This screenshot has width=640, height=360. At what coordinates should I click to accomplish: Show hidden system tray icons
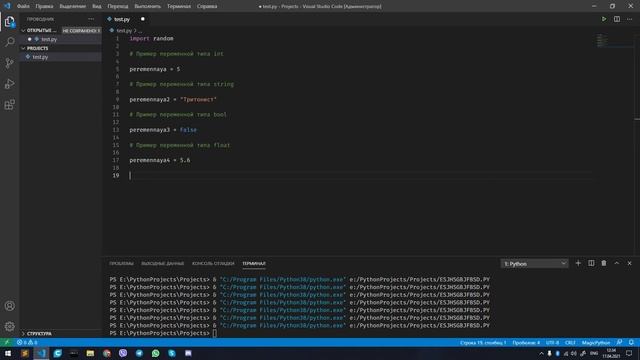[x=541, y=353]
